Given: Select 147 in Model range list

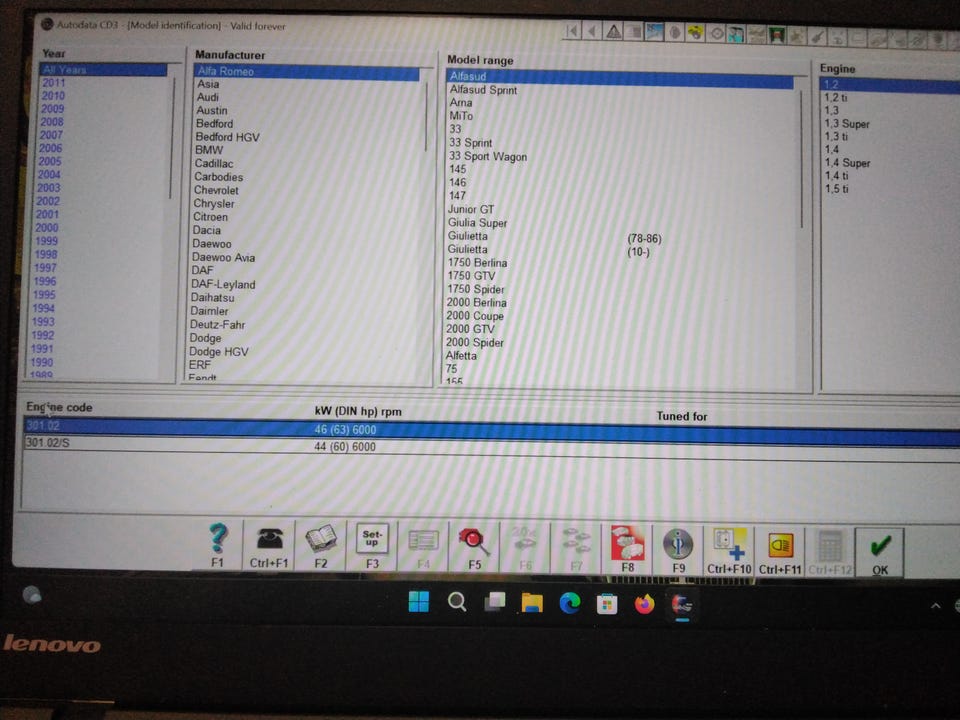Looking at the screenshot, I should pyautogui.click(x=457, y=196).
